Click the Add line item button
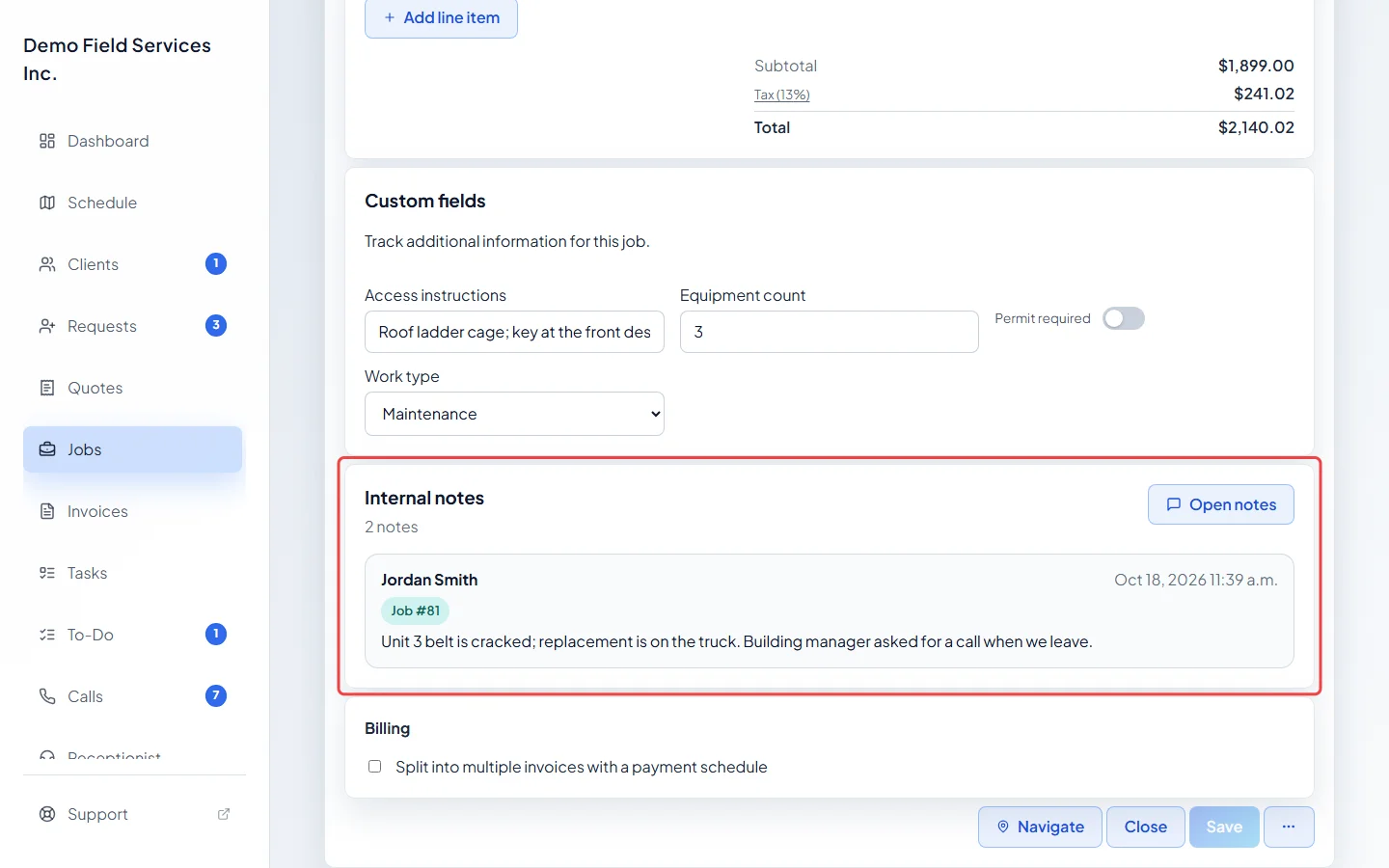This screenshot has height=868, width=1389. (x=441, y=17)
